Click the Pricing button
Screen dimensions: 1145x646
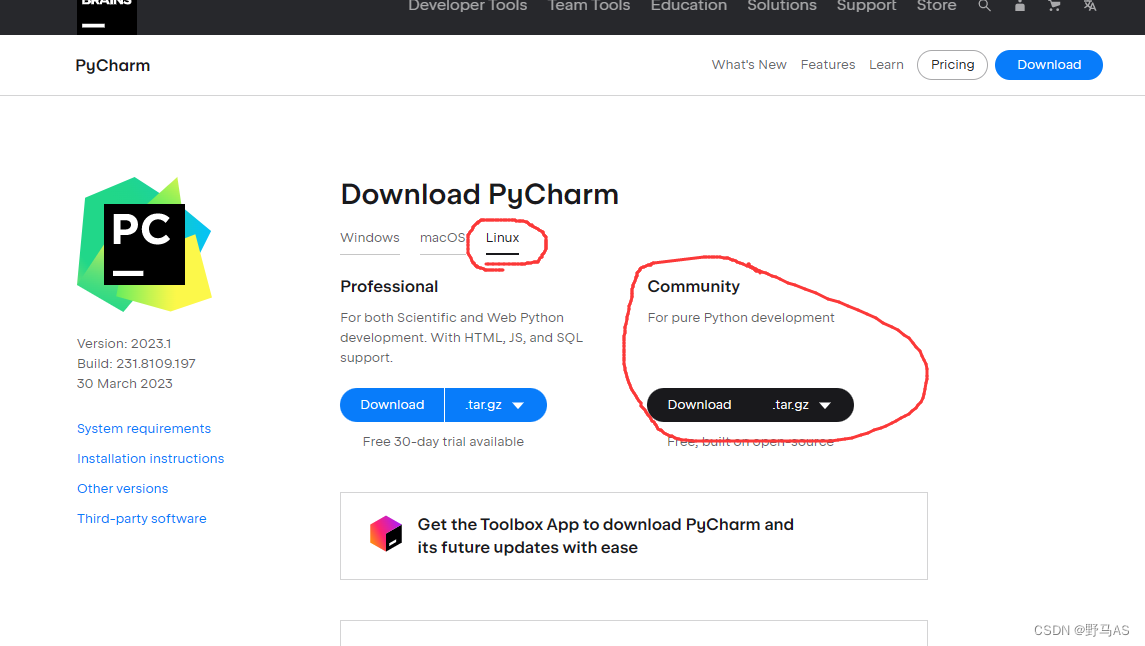pyautogui.click(x=951, y=64)
